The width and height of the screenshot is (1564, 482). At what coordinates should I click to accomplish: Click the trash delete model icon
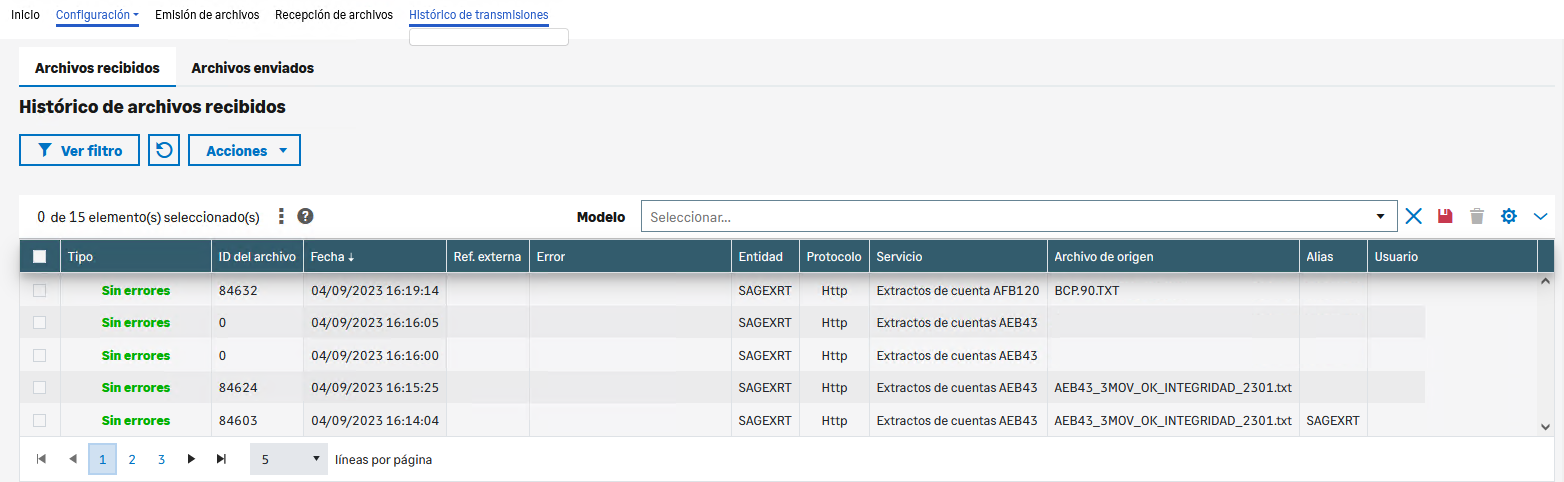tap(1476, 216)
